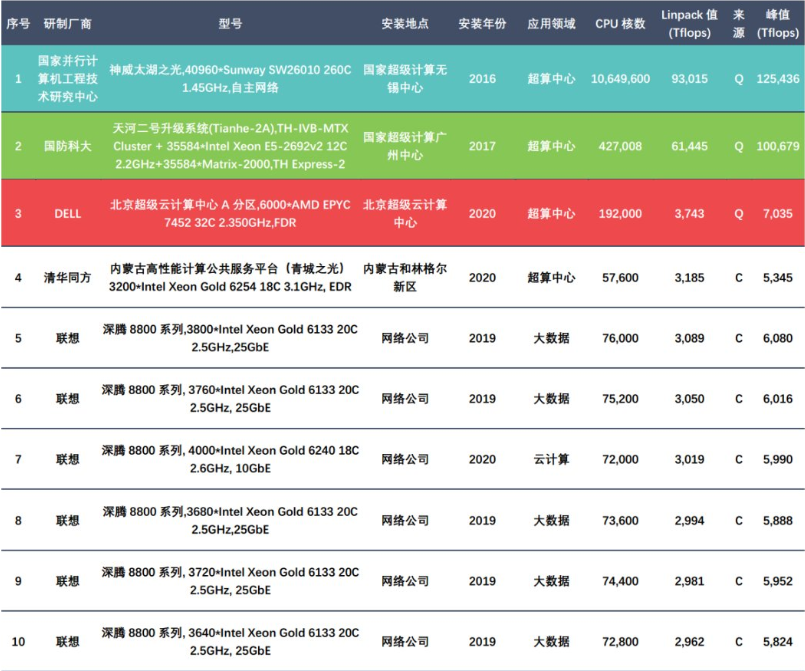Click the peak value 125,436

pyautogui.click(x=777, y=79)
